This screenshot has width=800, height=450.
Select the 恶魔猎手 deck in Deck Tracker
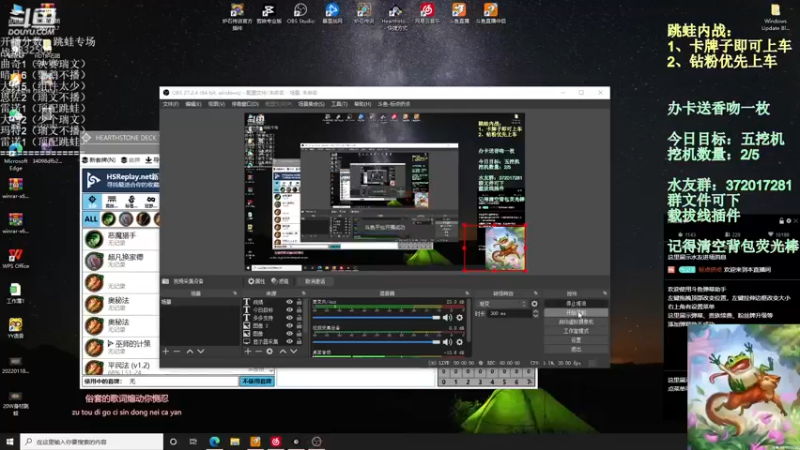click(120, 239)
